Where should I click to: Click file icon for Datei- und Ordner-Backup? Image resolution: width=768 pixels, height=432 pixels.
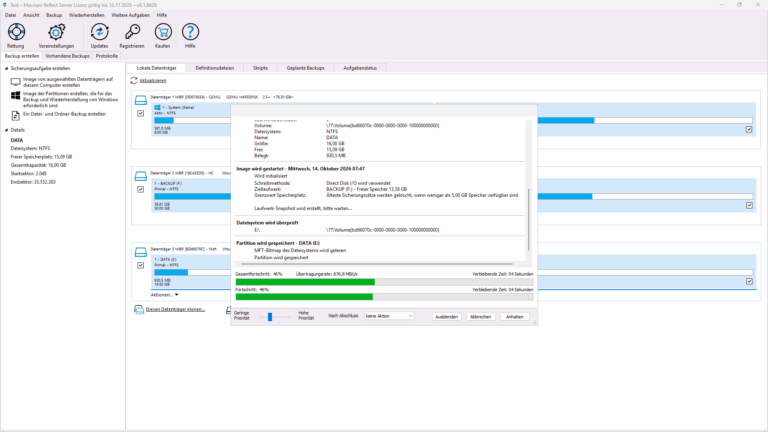(16, 116)
